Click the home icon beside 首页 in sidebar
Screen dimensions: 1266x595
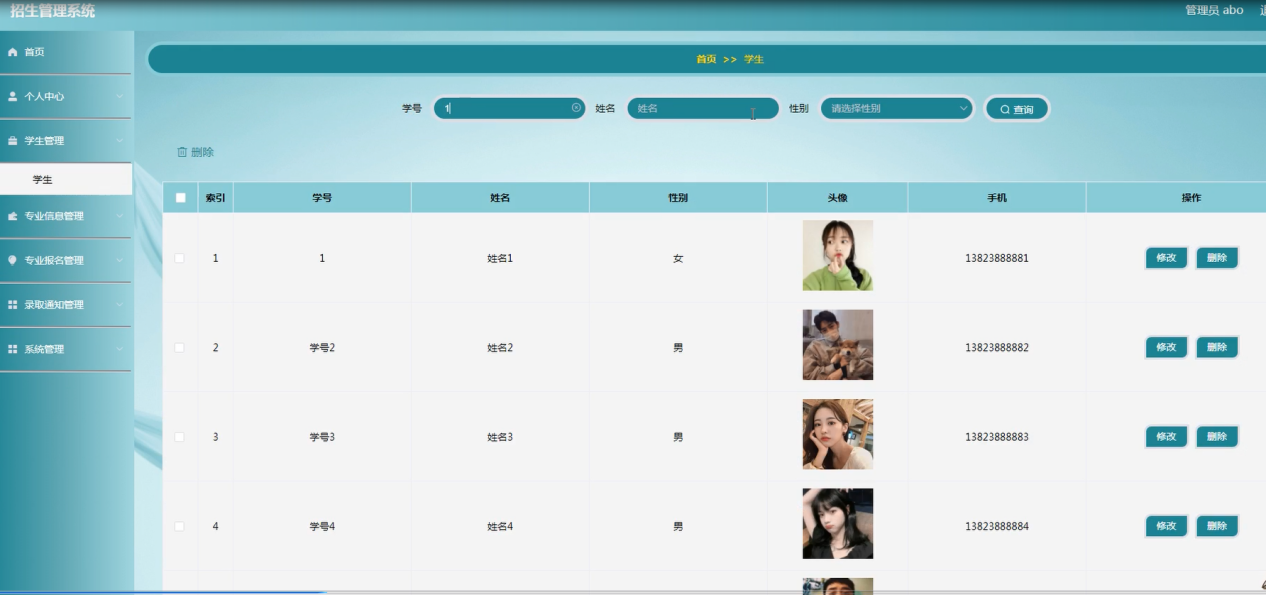(13, 52)
